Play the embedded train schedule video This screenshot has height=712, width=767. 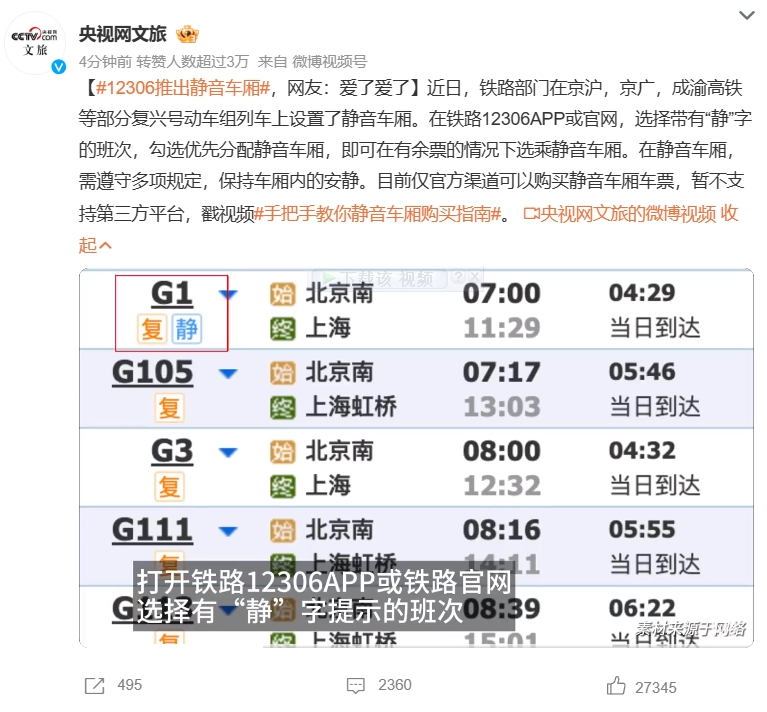coord(416,458)
